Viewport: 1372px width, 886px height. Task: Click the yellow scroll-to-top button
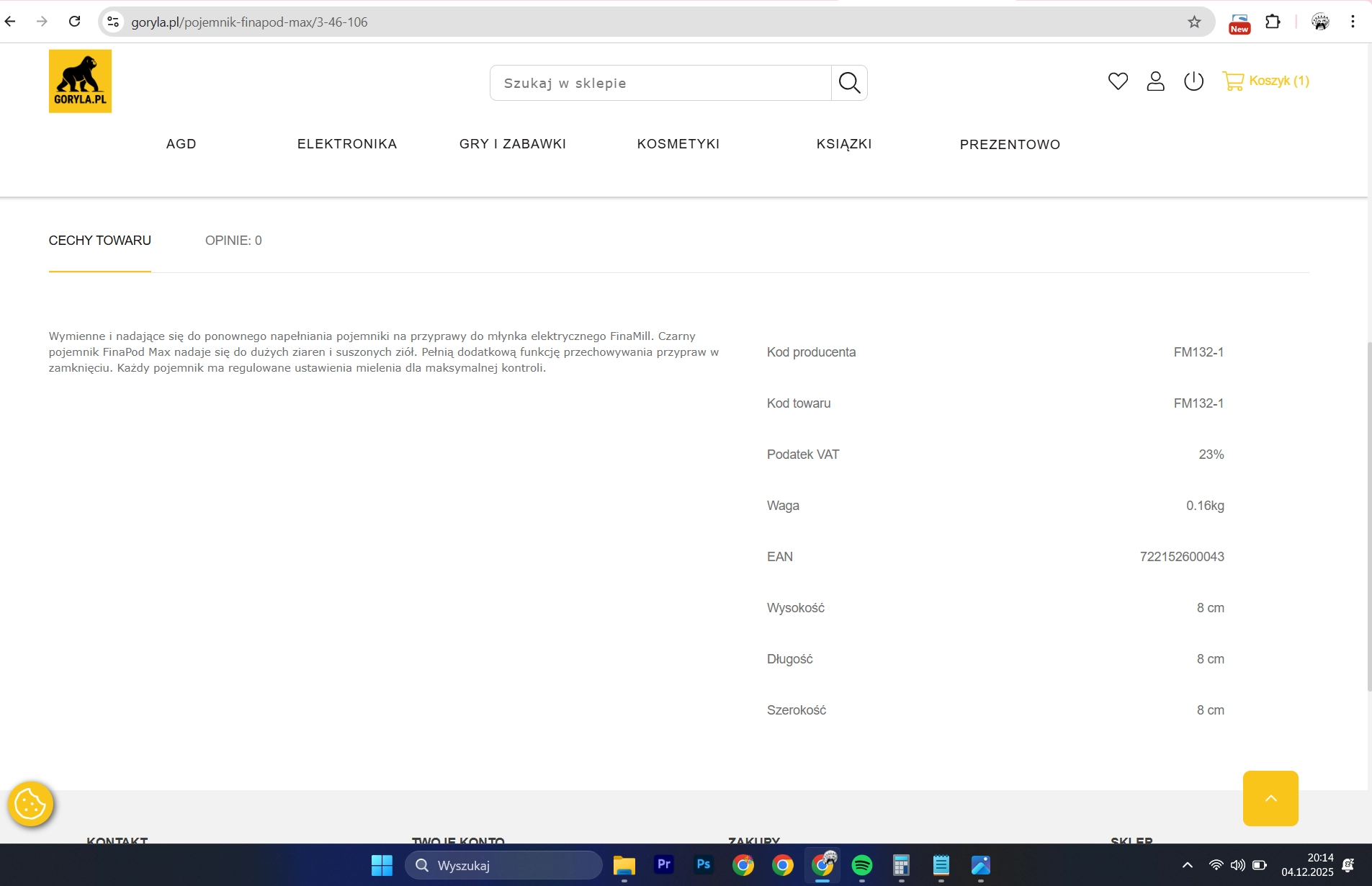(x=1270, y=798)
